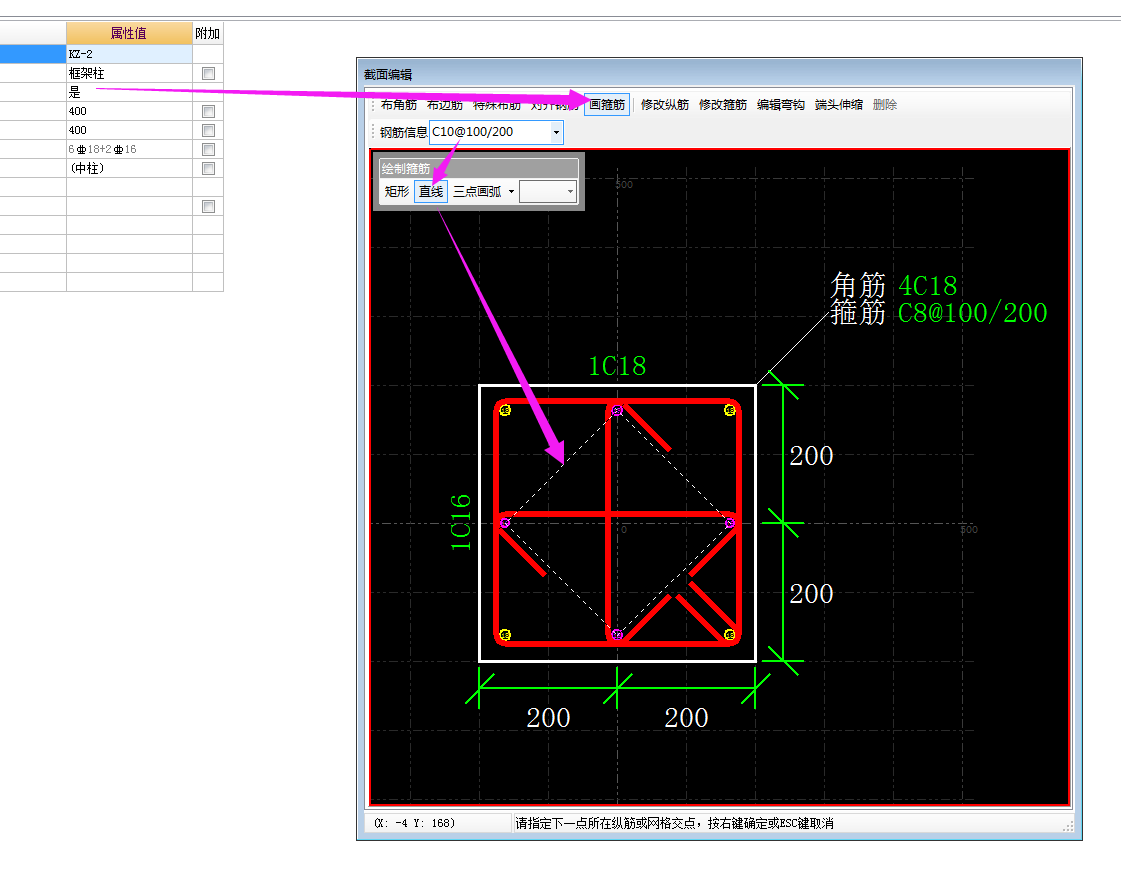Click the bottom-middle magenta edge rebar point
This screenshot has width=1121, height=869.
point(617,635)
